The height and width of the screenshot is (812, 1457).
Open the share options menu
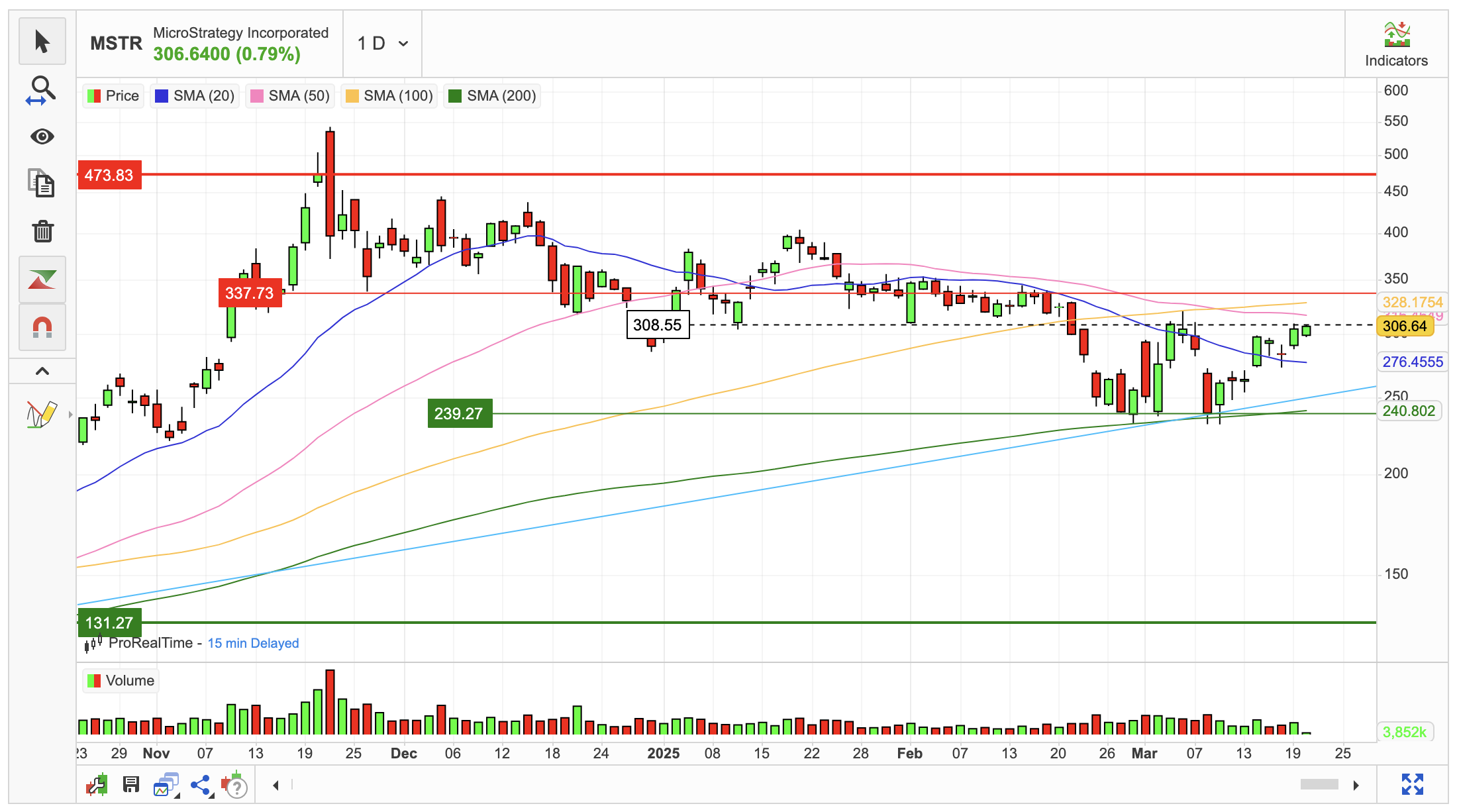pos(201,786)
